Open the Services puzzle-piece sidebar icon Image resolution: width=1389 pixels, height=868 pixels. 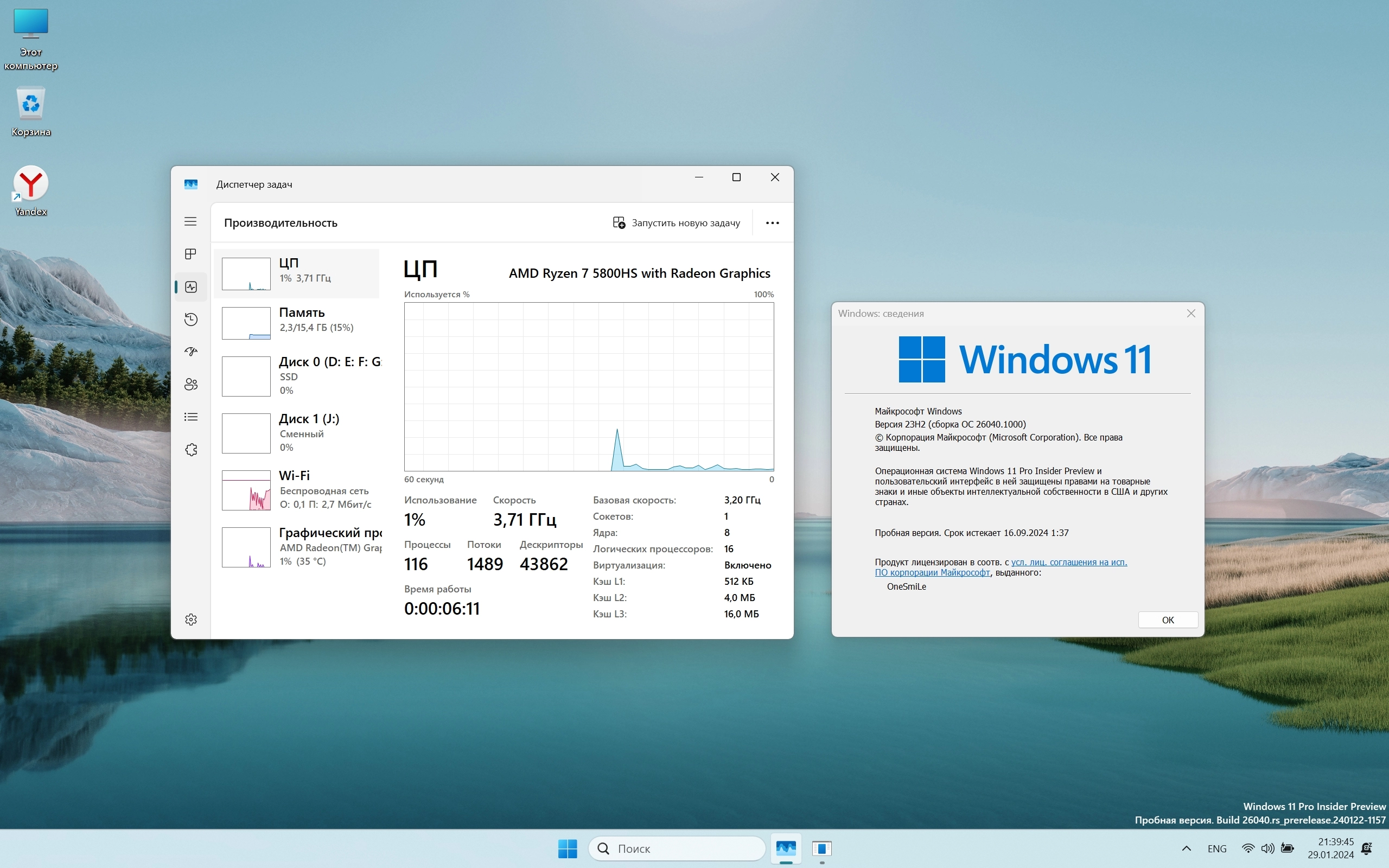190,450
